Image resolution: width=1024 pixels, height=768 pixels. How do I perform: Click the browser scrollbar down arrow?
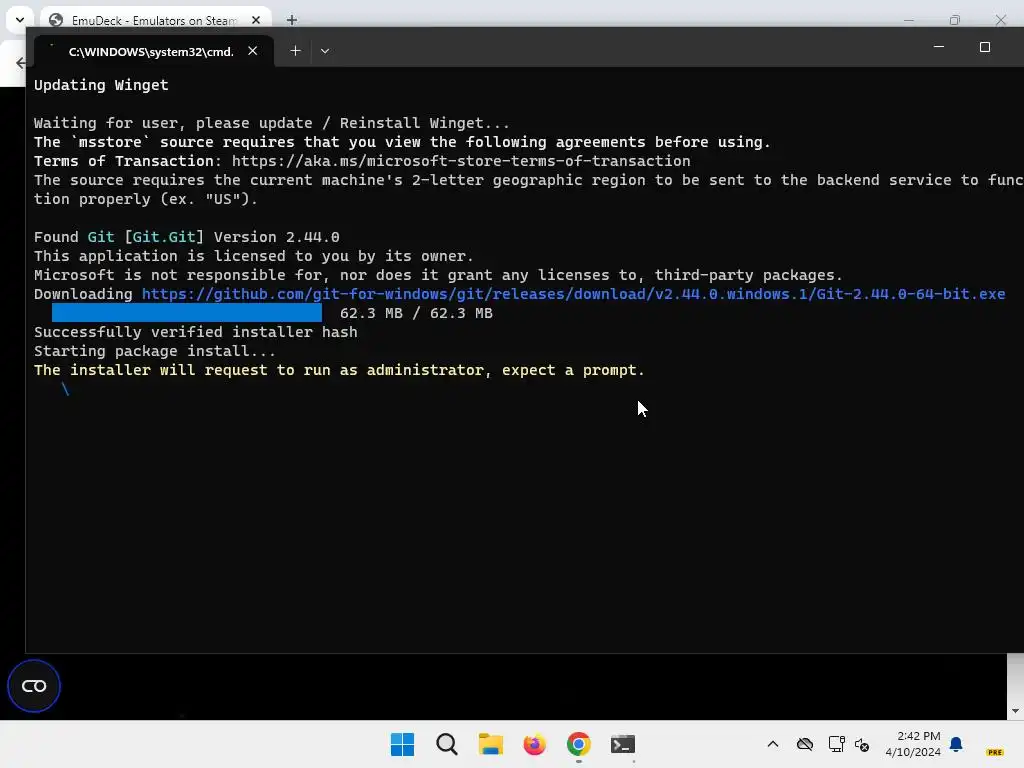tap(1015, 711)
